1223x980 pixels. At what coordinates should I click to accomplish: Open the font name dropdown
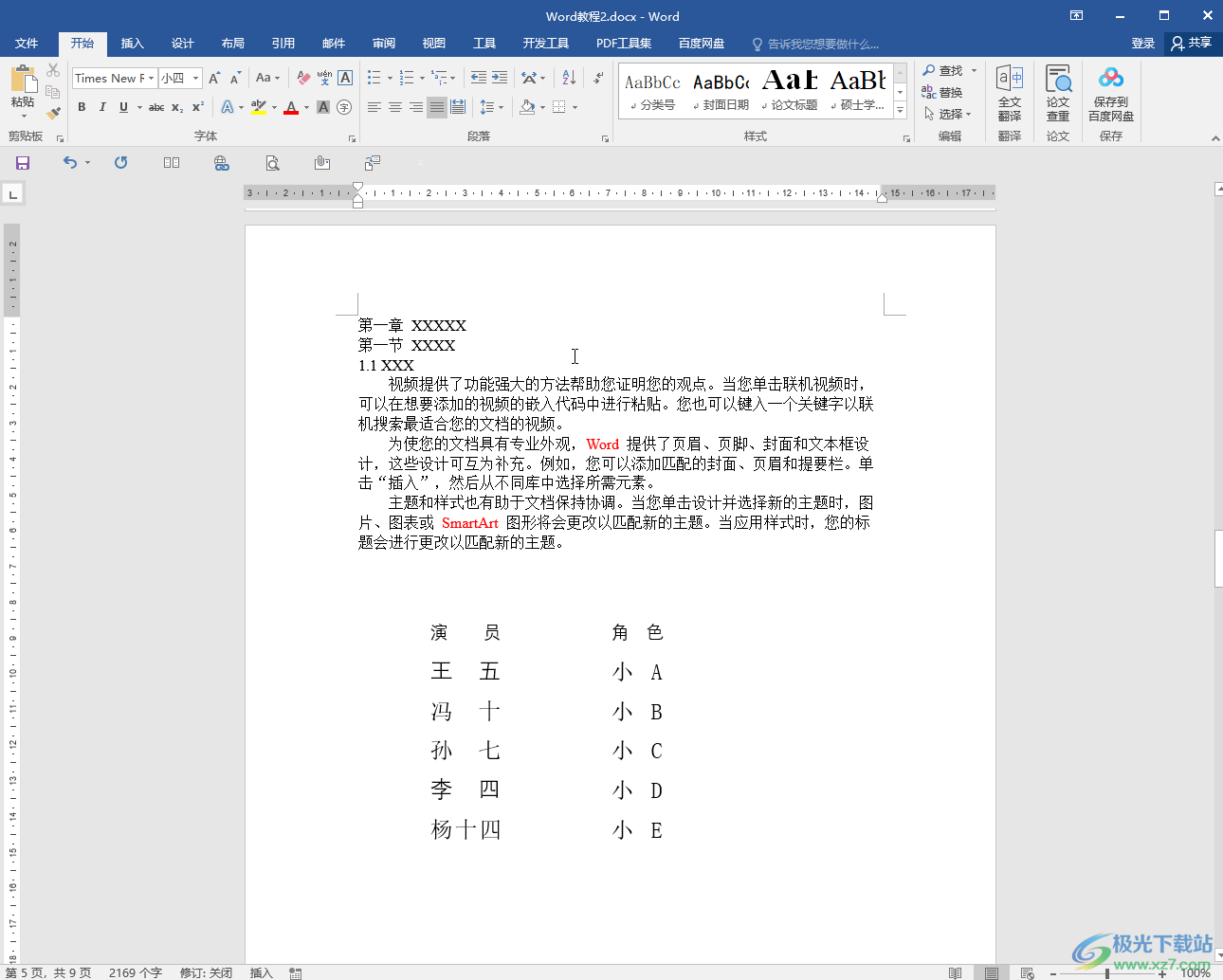151,78
